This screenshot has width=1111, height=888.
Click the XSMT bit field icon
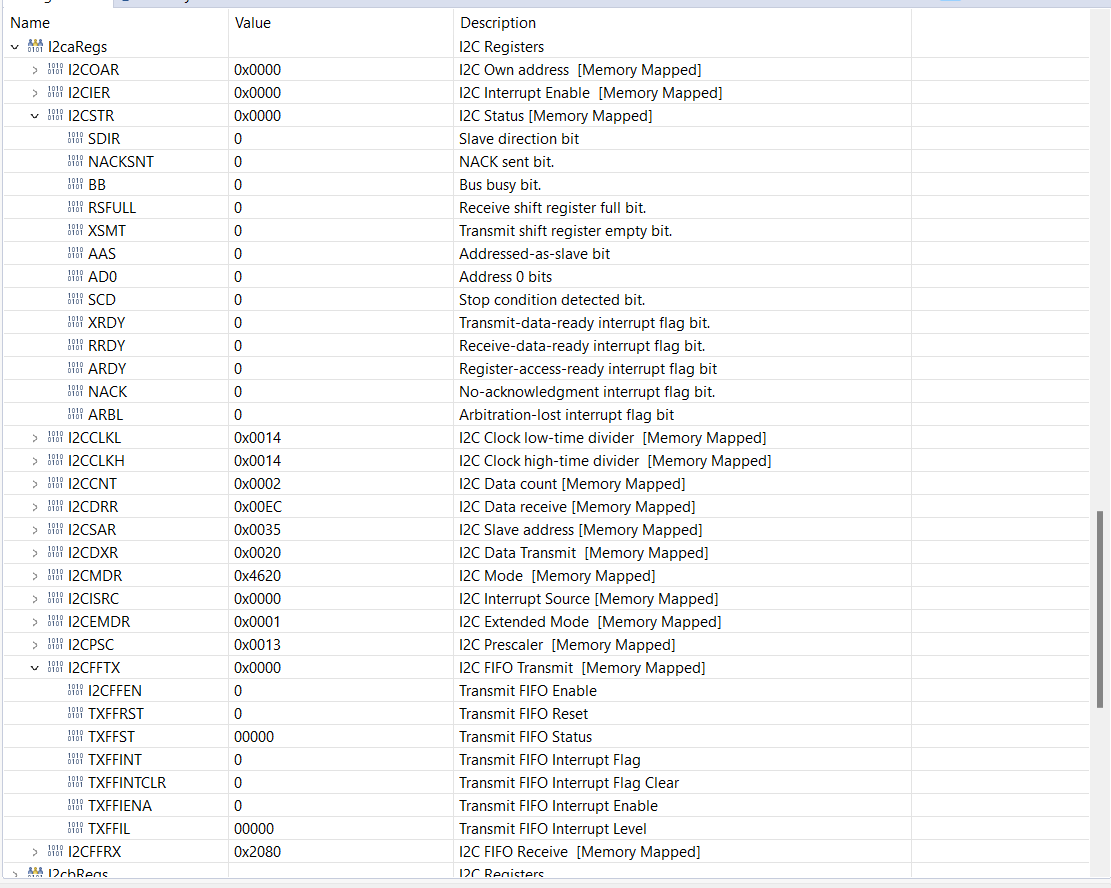click(75, 230)
